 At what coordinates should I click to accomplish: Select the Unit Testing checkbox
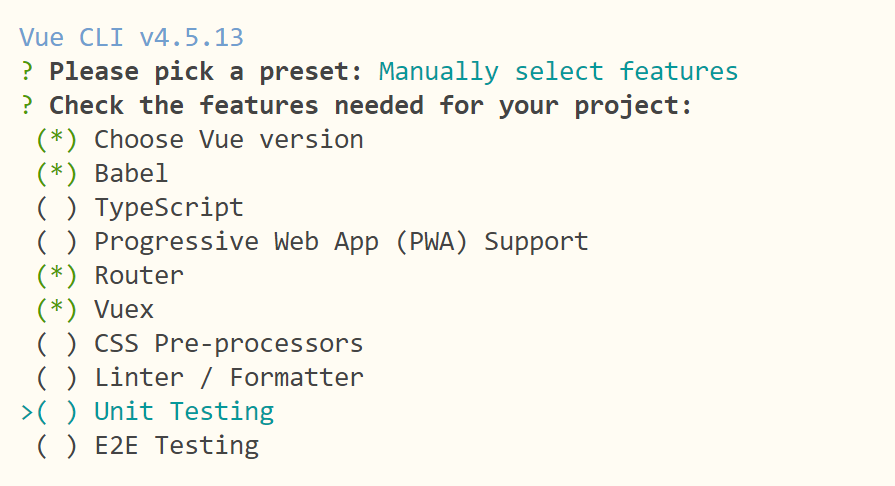56,412
